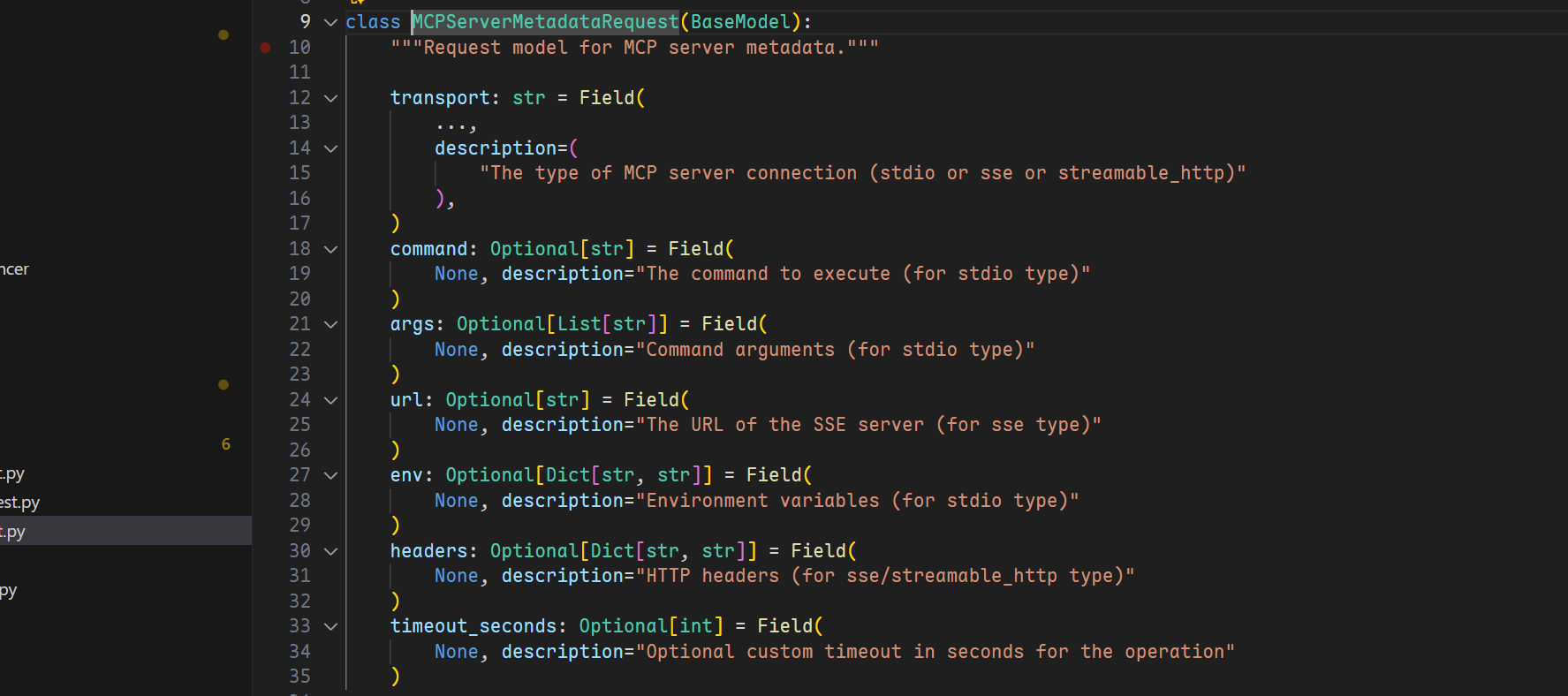Screen dimensions: 1568x696
Task: Fold the url field at line 24
Action: tap(331, 400)
